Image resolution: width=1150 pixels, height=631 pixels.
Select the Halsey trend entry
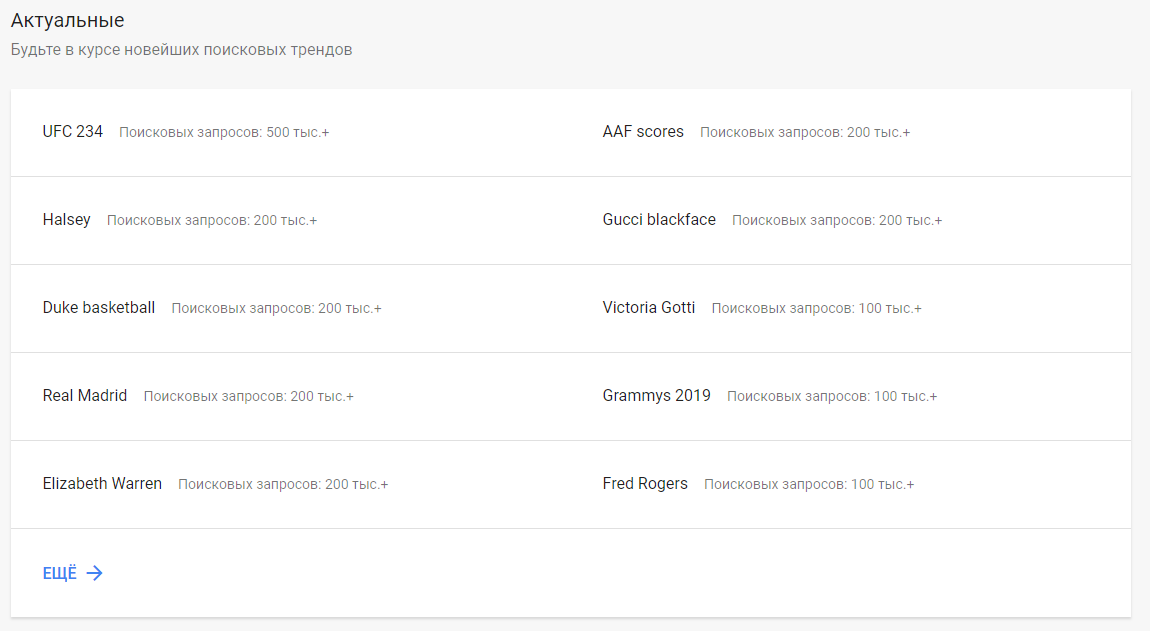click(x=67, y=220)
